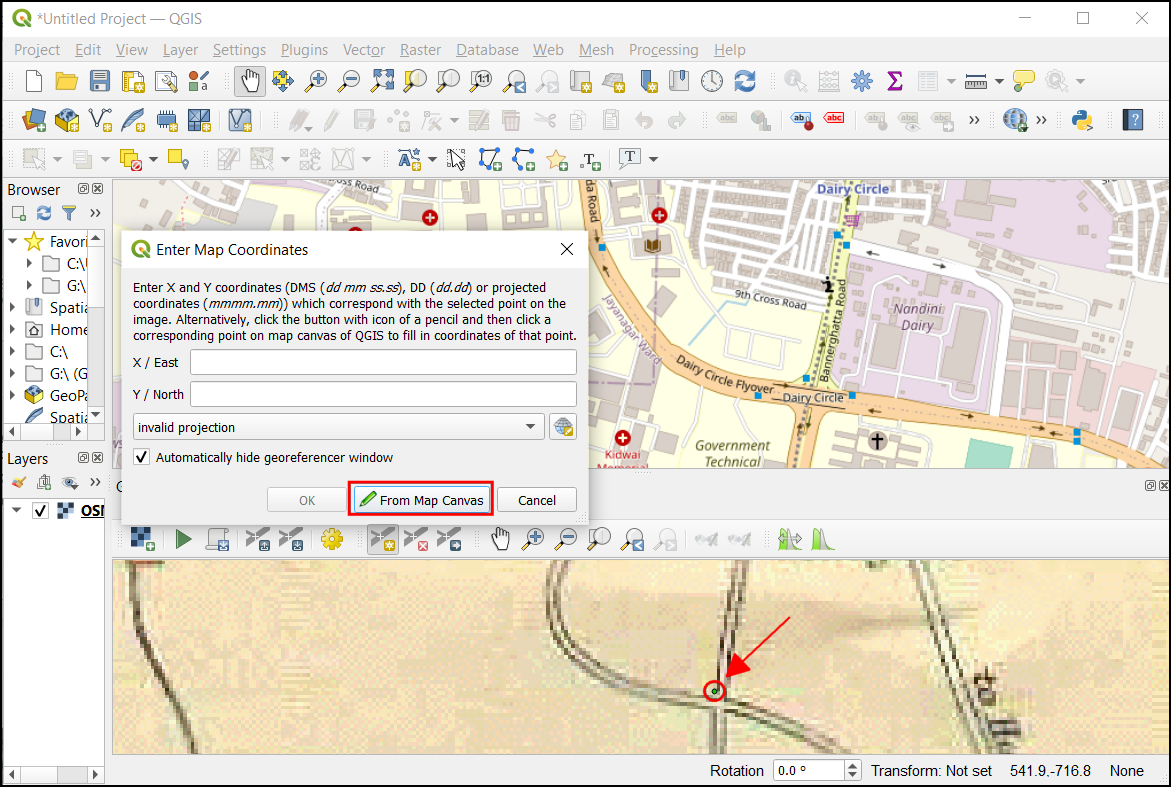Open the Layer menu
1171x787 pixels.
[180, 50]
